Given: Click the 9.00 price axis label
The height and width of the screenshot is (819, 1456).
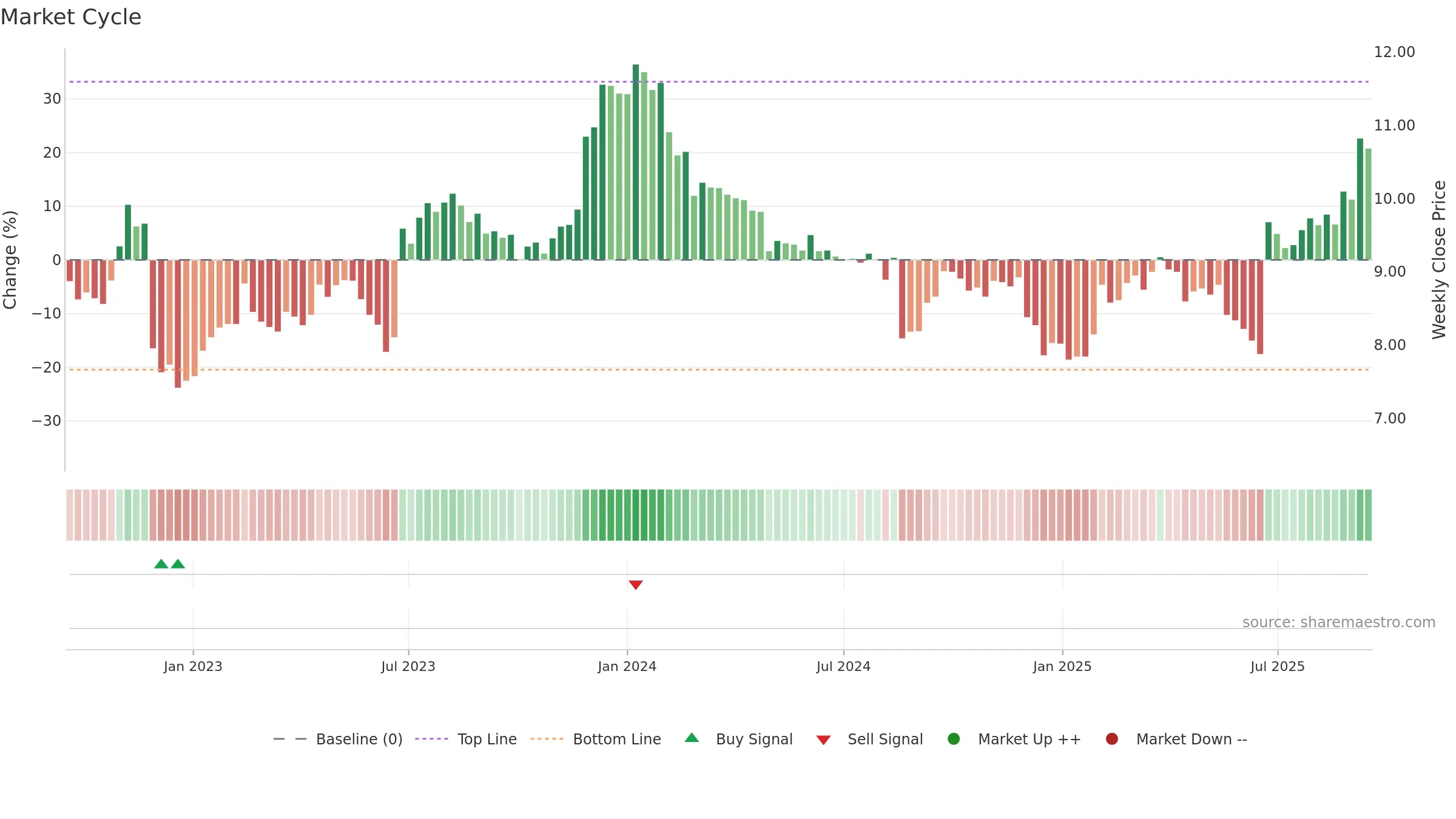Looking at the screenshot, I should [x=1389, y=271].
